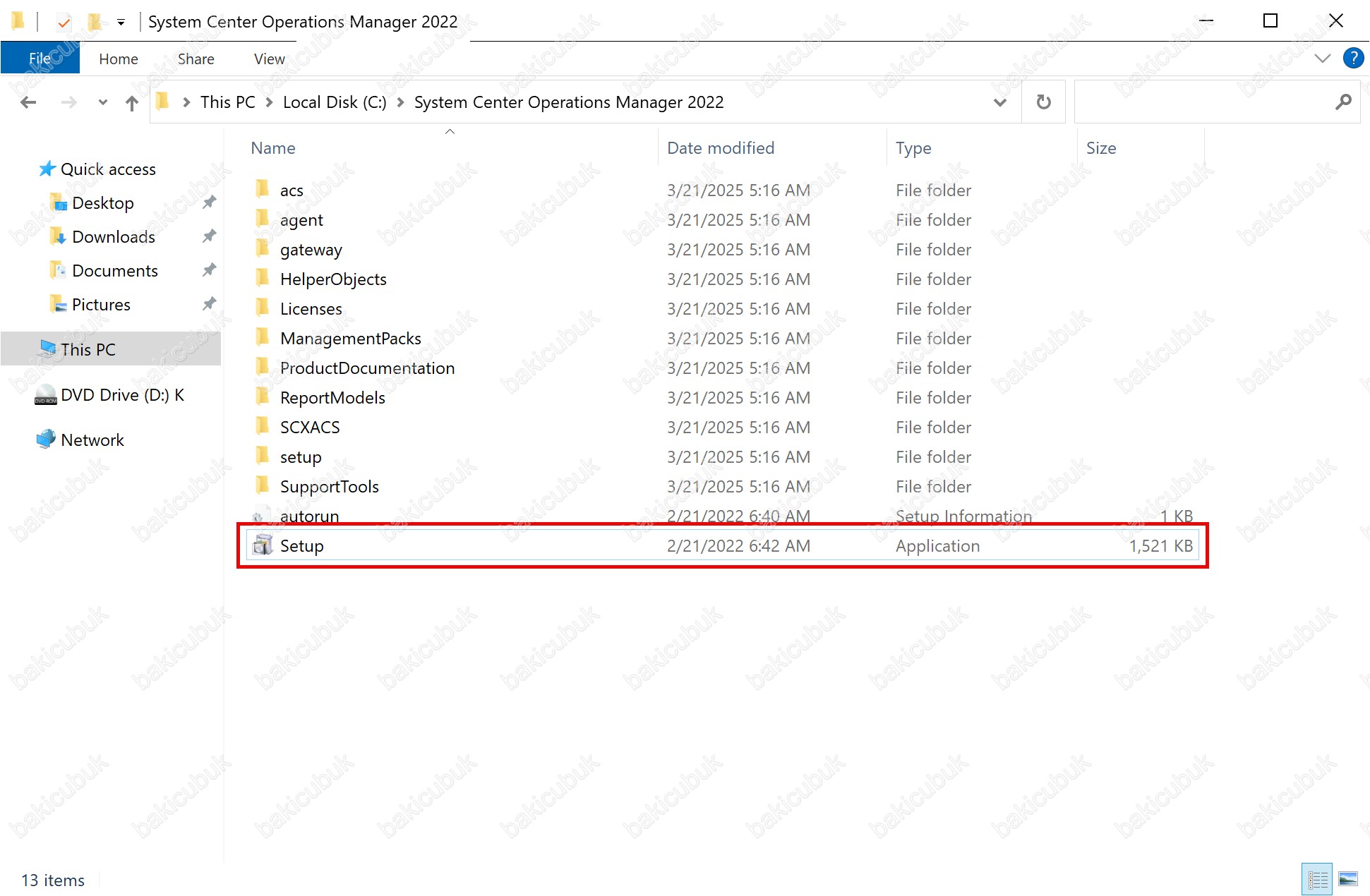Open the Quick access star item

(97, 169)
